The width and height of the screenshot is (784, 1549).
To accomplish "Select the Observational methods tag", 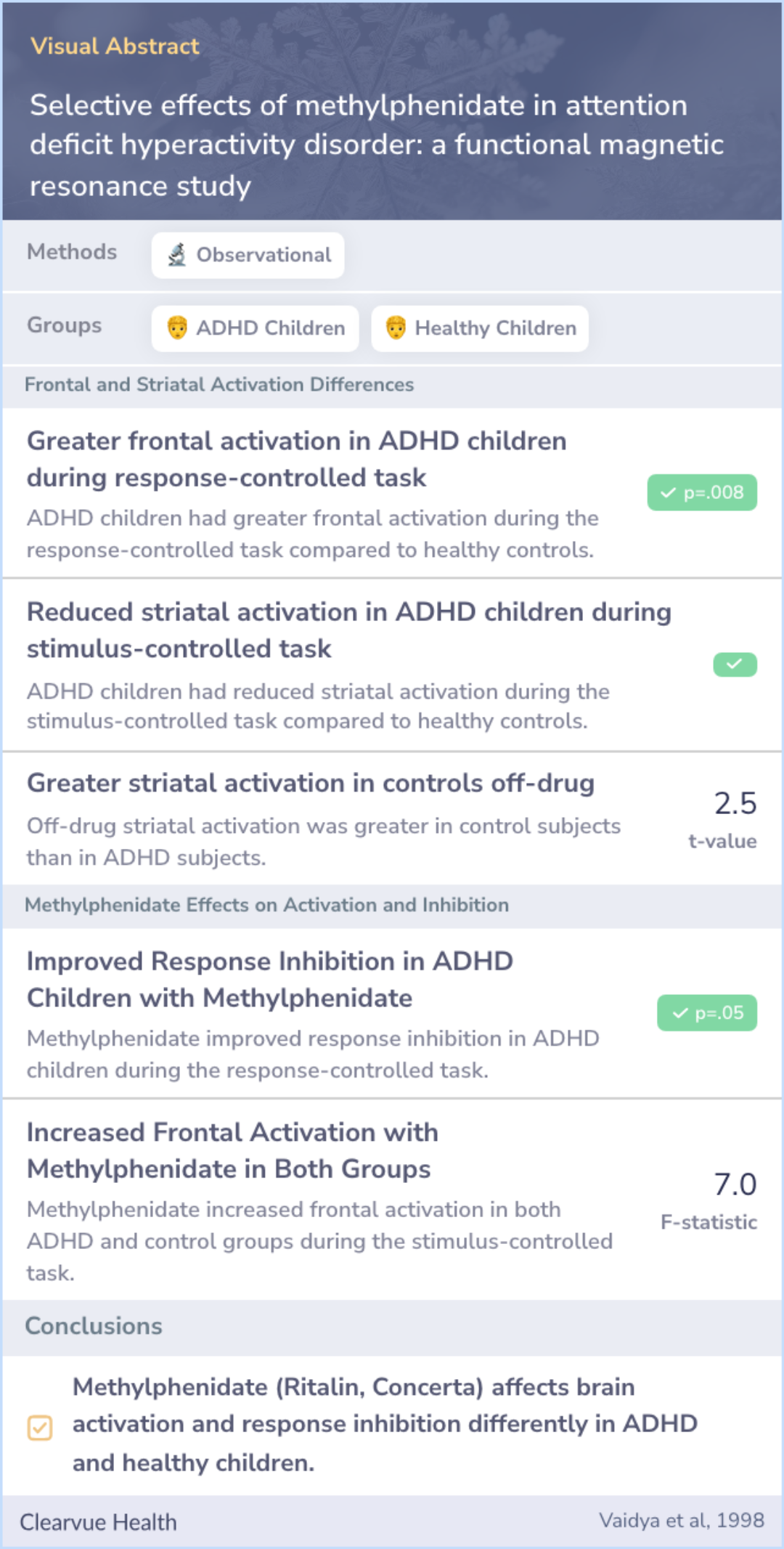I will [x=248, y=255].
